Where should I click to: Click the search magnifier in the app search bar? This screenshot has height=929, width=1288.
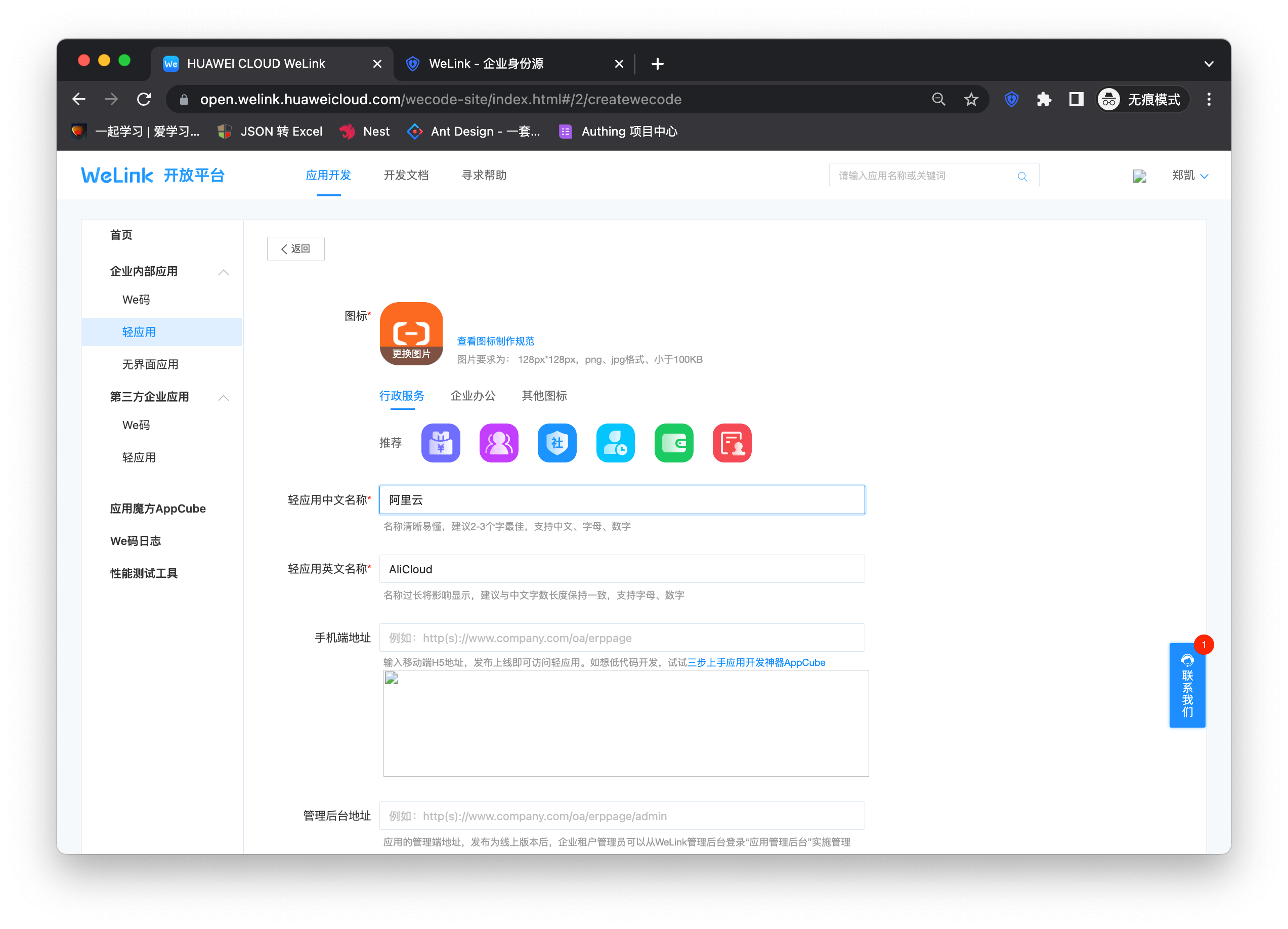pyautogui.click(x=1022, y=176)
